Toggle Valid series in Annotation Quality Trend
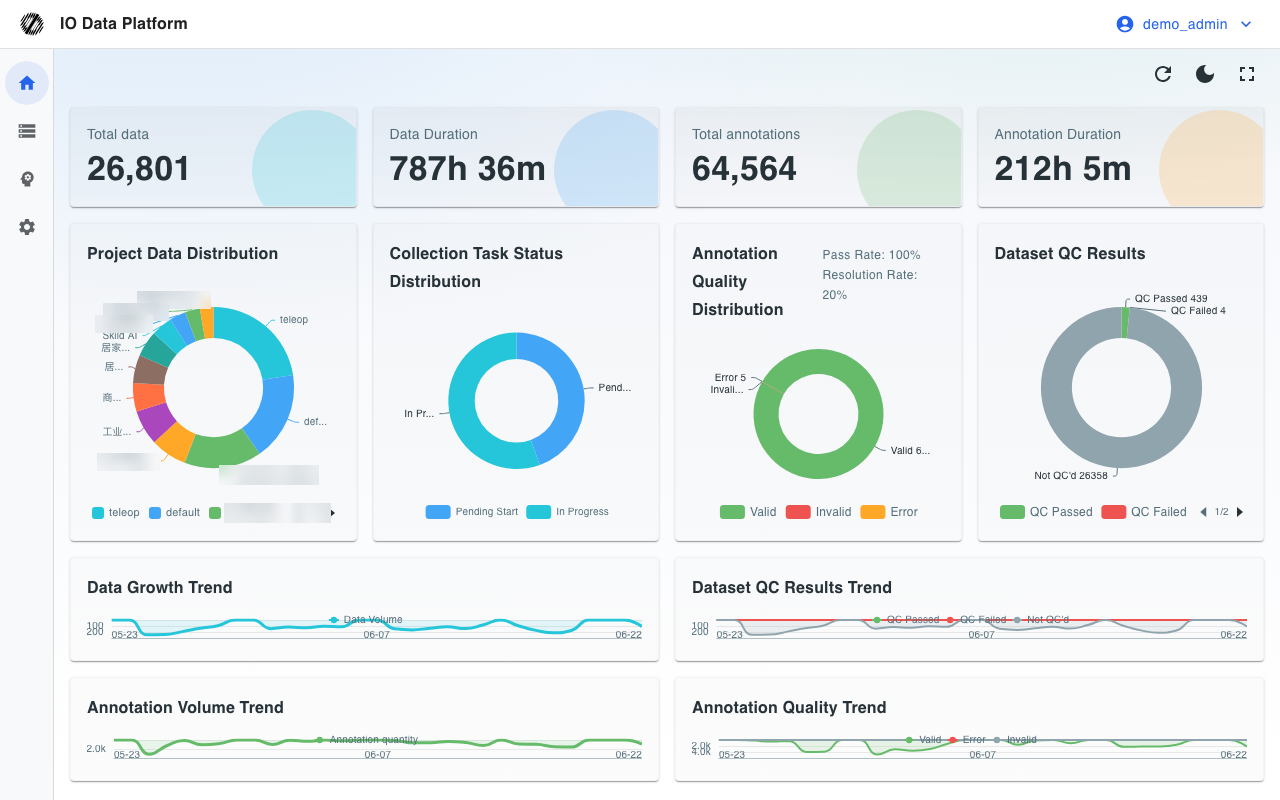This screenshot has width=1280, height=800. [x=922, y=740]
